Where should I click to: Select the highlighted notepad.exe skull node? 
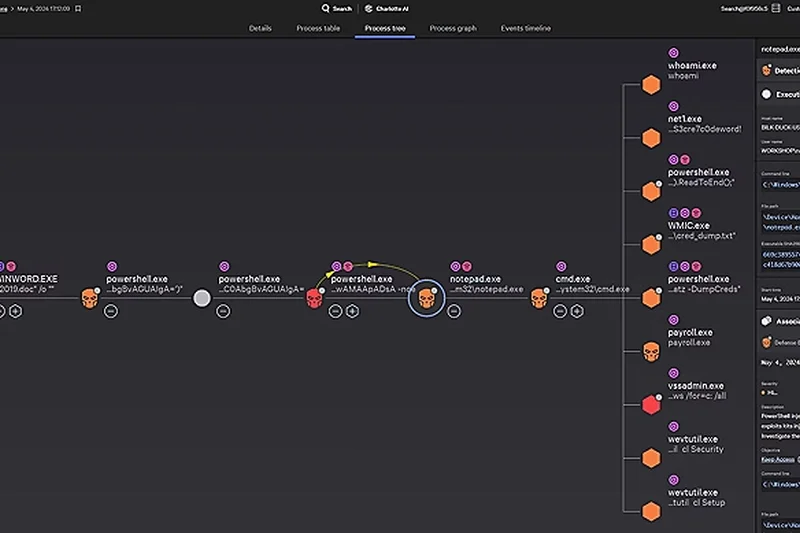pyautogui.click(x=426, y=298)
